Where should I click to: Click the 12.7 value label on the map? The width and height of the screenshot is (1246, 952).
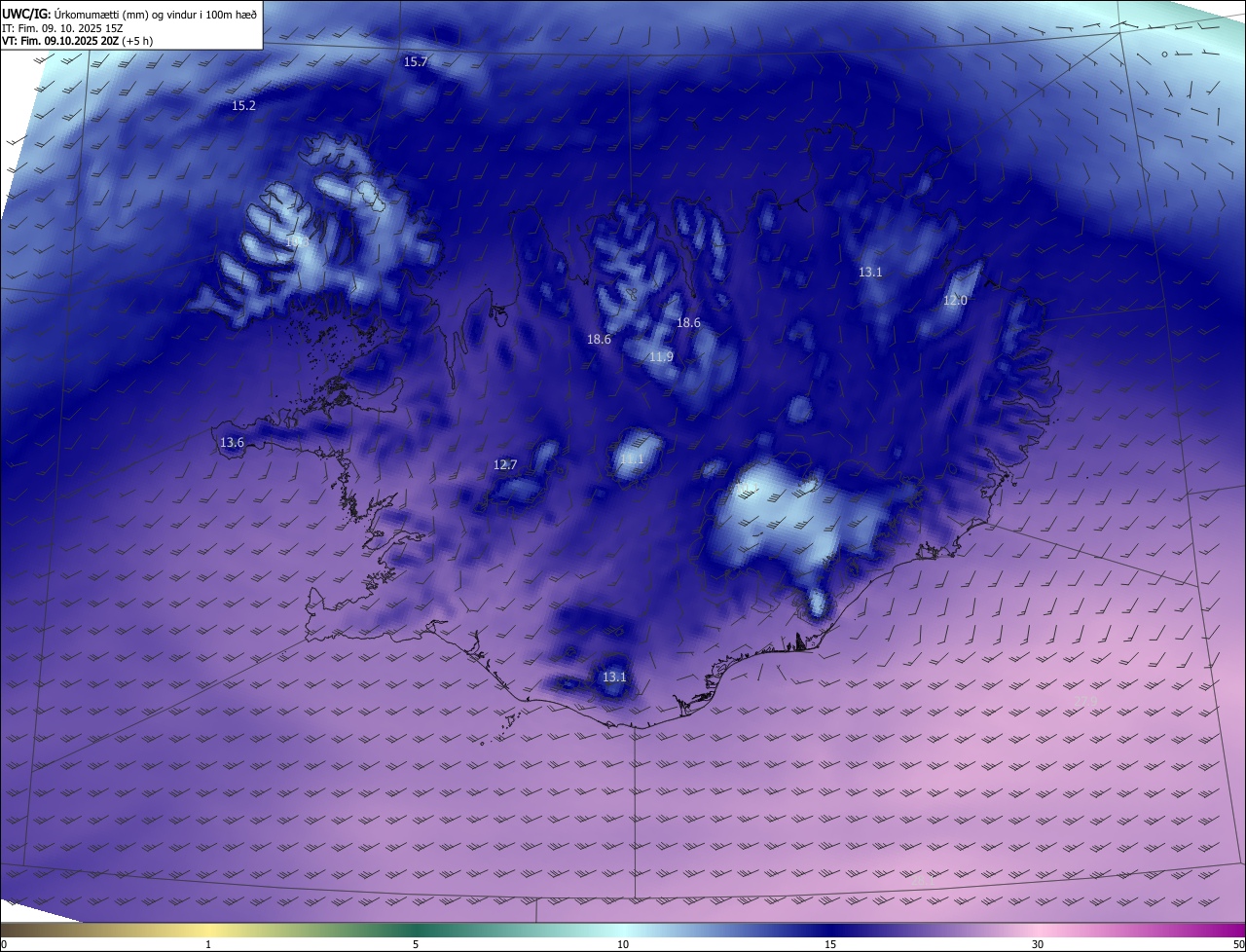tap(505, 464)
